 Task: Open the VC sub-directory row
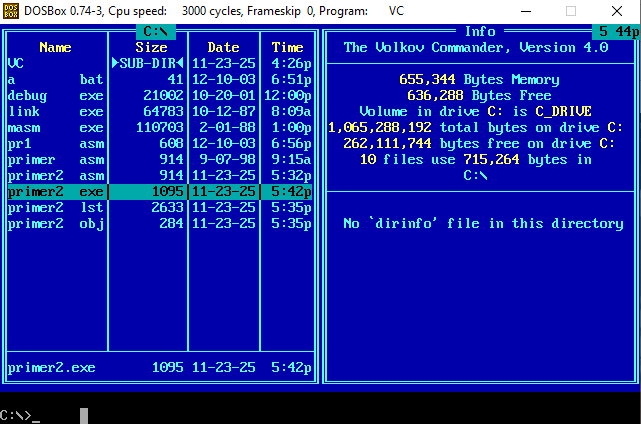click(160, 63)
